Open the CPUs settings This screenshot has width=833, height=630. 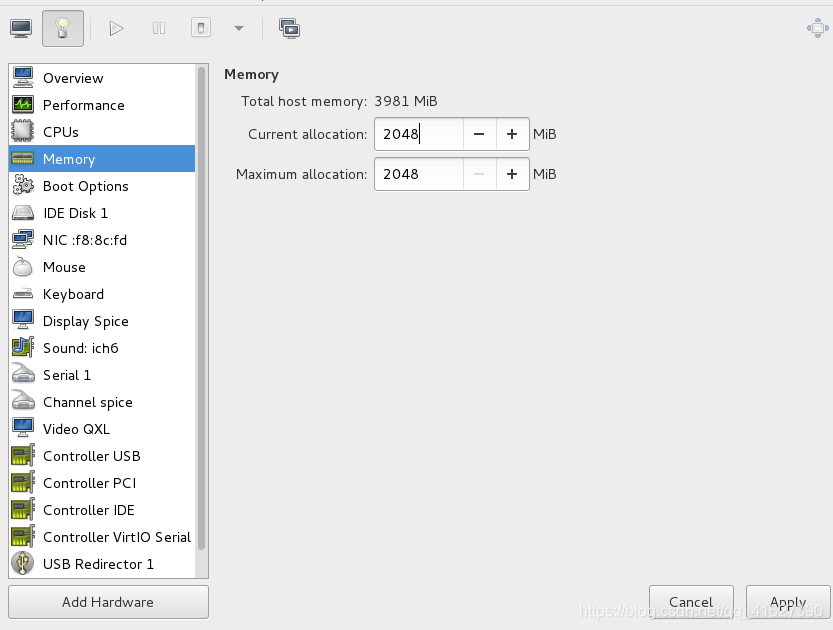click(x=102, y=132)
